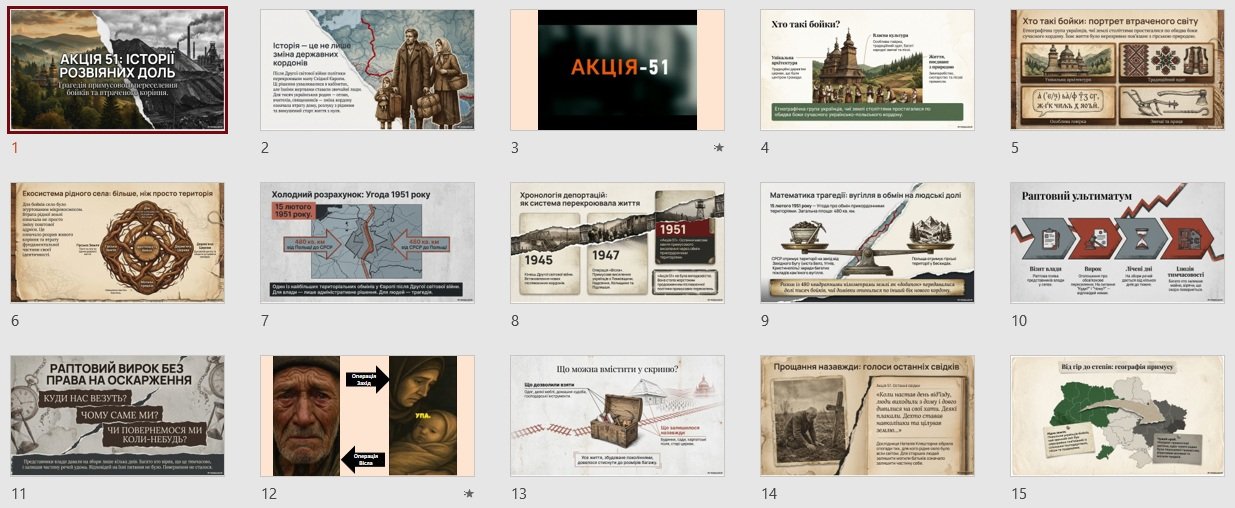
Task: Click the slide number 1 label
Action: click(x=15, y=148)
